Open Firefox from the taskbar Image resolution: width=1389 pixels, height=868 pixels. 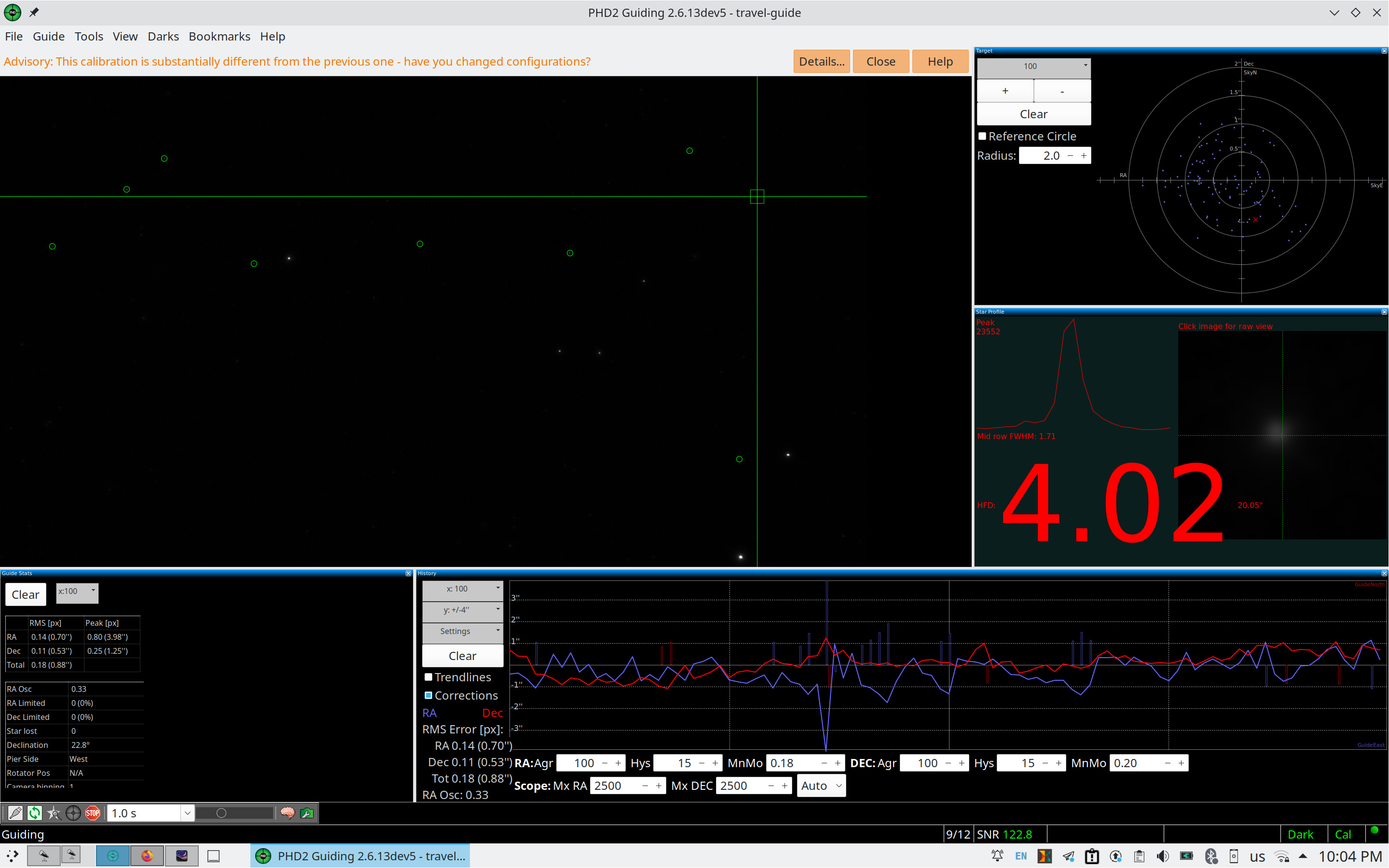pos(147,856)
